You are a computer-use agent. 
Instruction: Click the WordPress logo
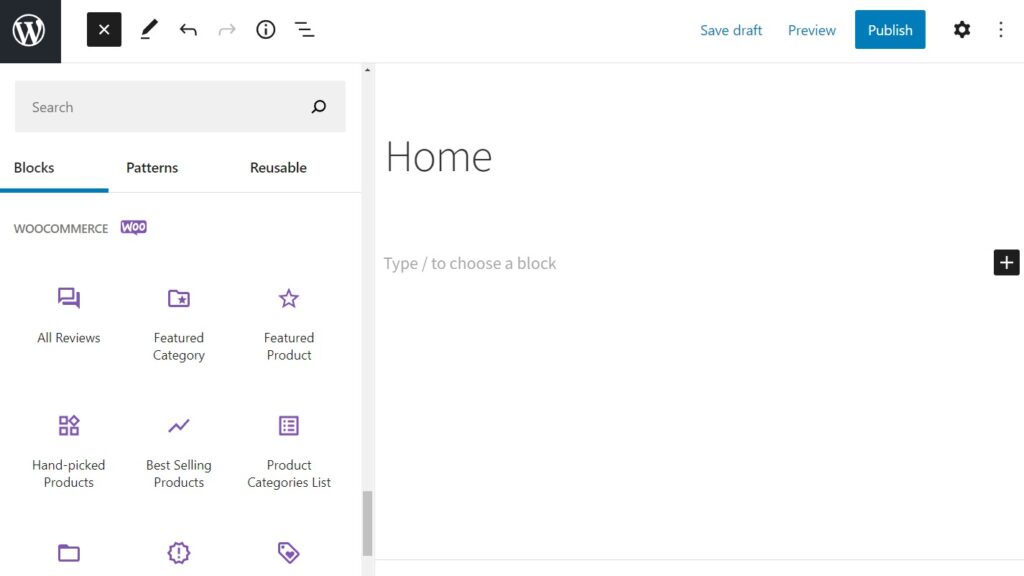30,29
